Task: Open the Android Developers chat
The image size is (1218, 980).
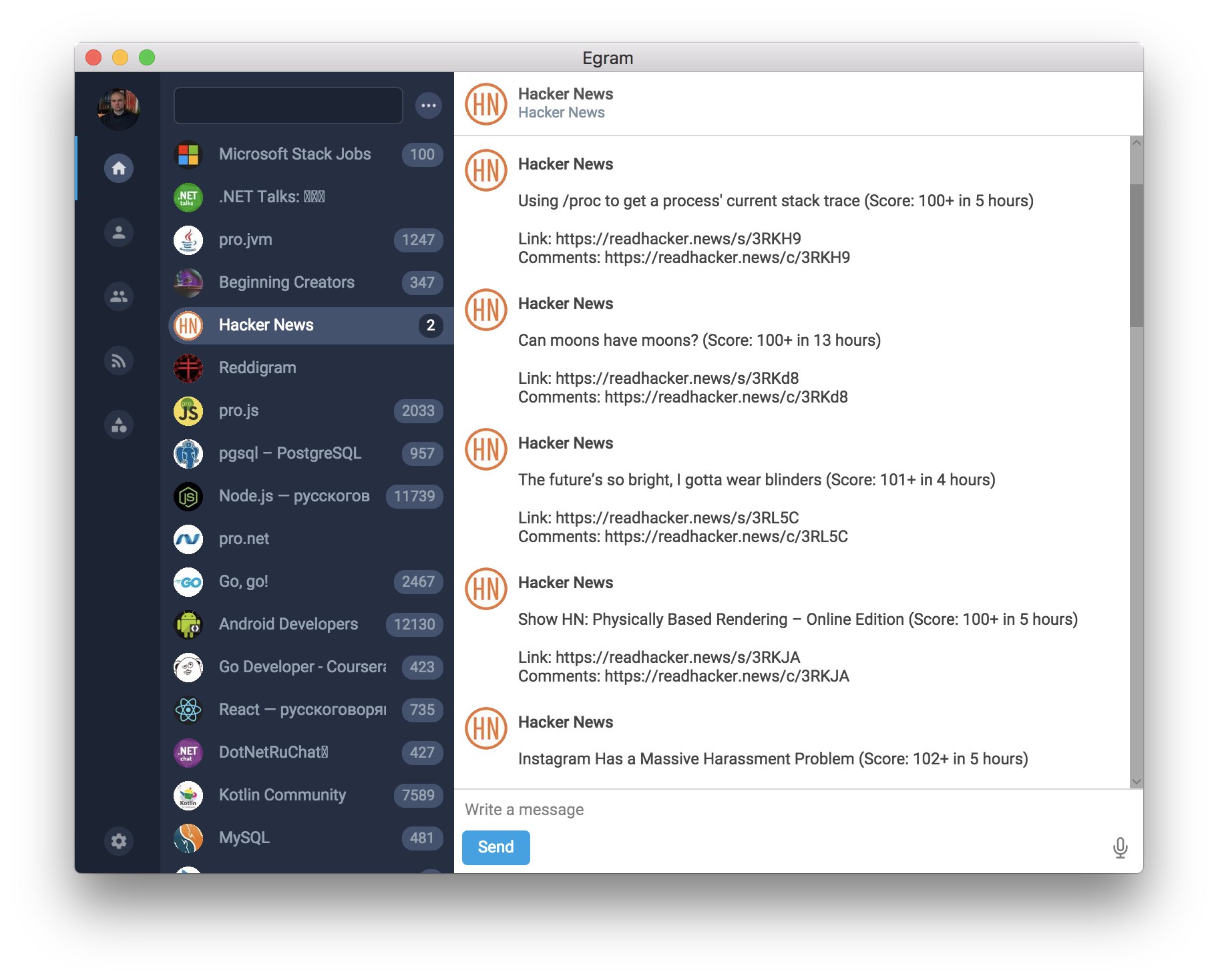Action: (311, 624)
